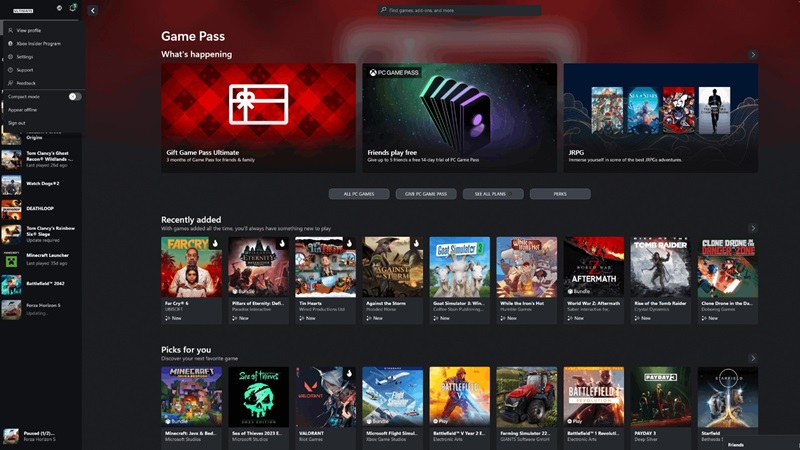Open Settings from the profile menu

[43, 57]
